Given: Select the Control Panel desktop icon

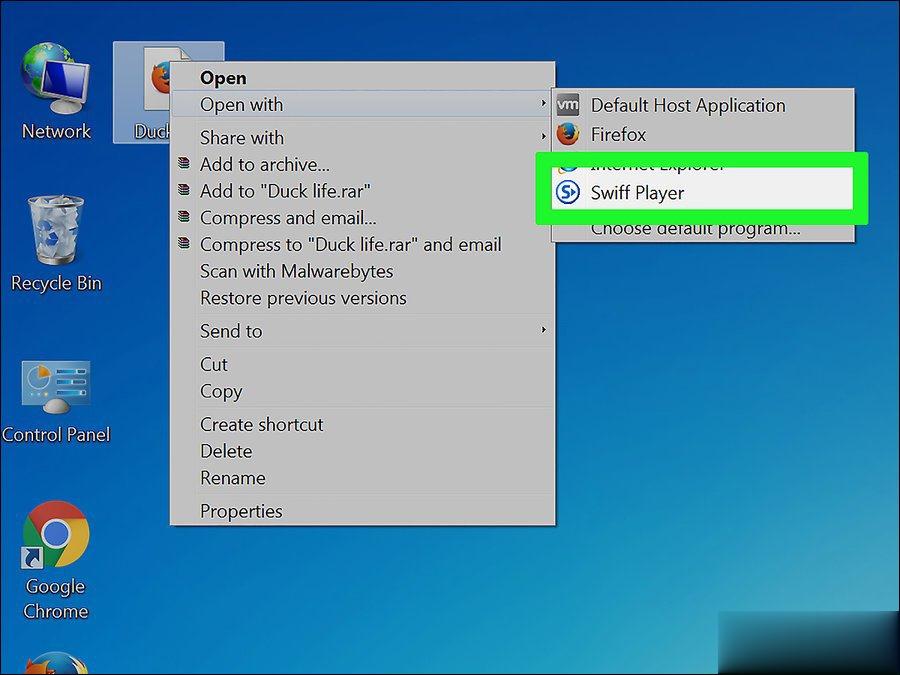Looking at the screenshot, I should click(x=56, y=402).
